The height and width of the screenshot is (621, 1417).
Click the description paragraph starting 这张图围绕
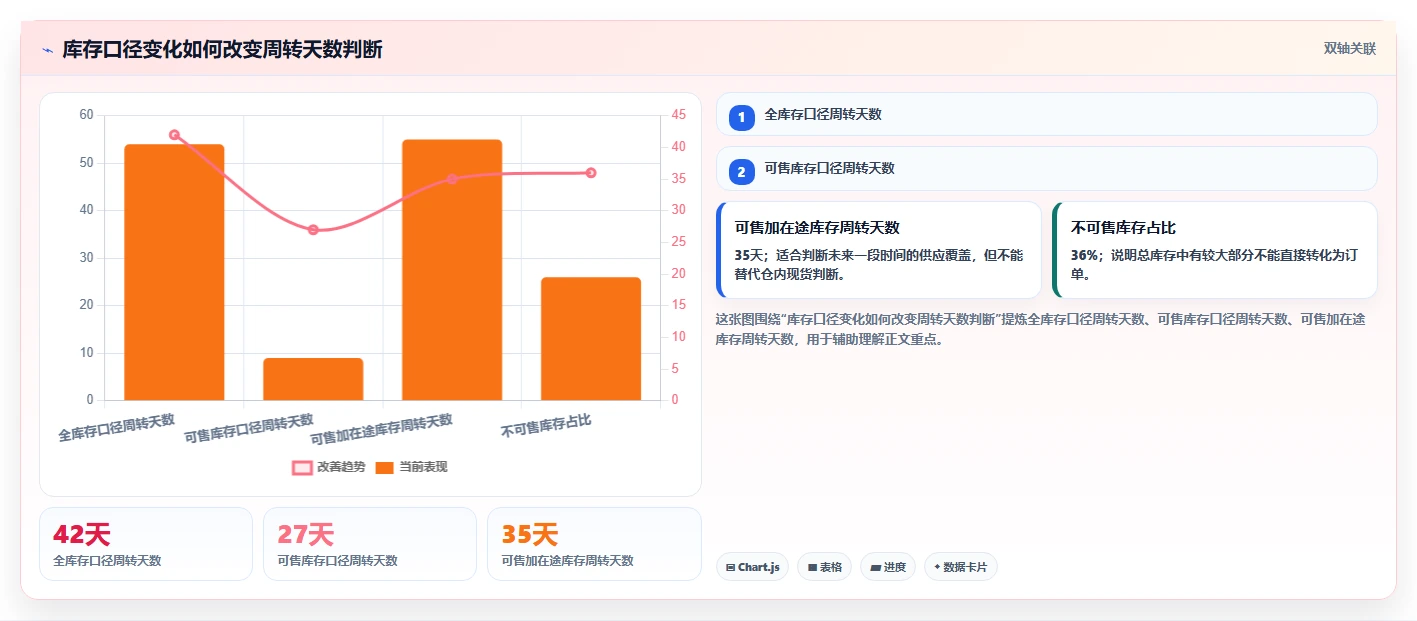click(1040, 329)
